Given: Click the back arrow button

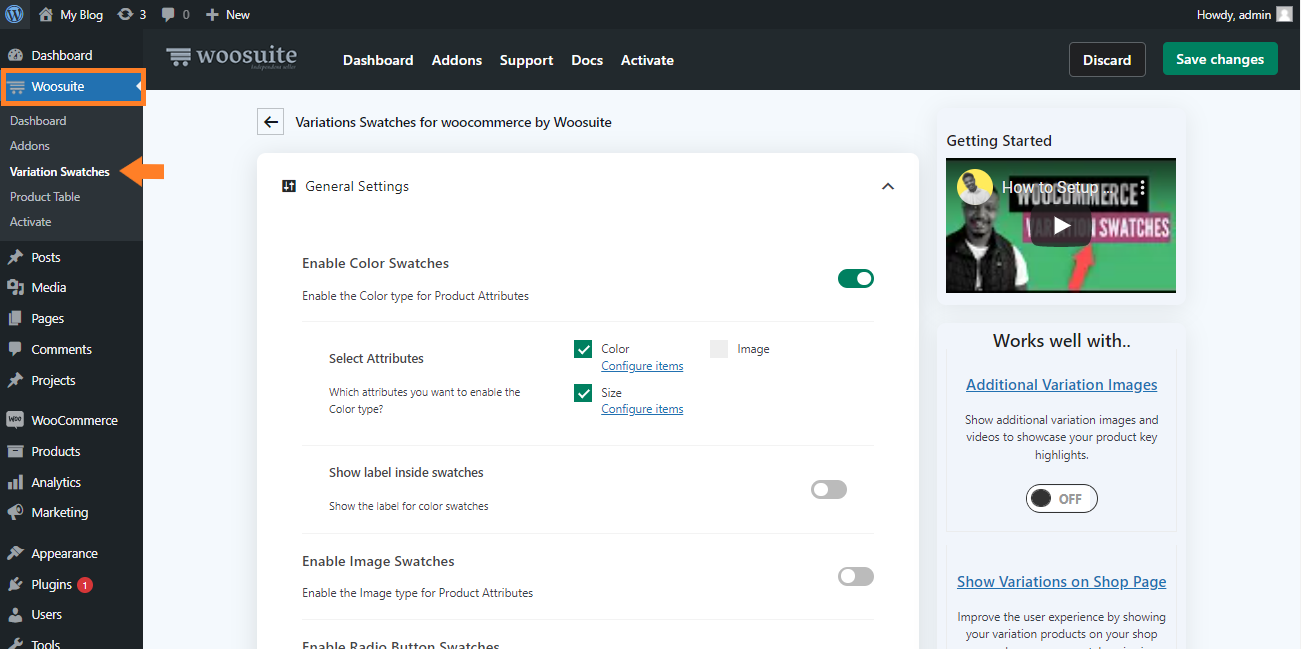Looking at the screenshot, I should coord(270,122).
